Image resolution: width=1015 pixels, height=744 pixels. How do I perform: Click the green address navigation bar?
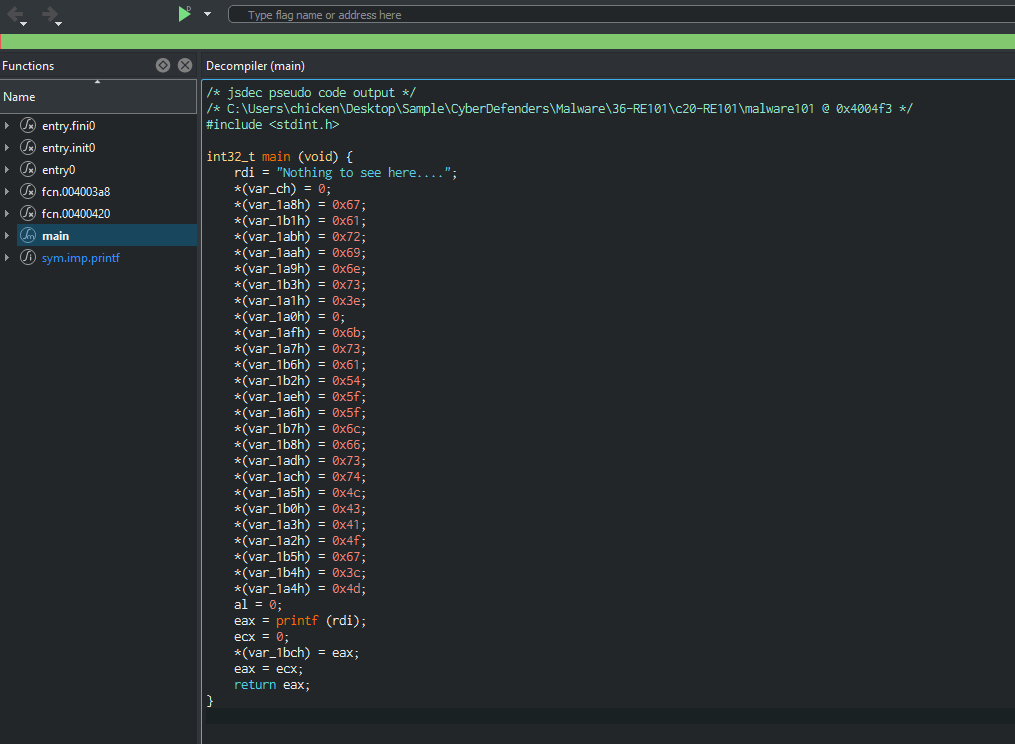pos(507,41)
